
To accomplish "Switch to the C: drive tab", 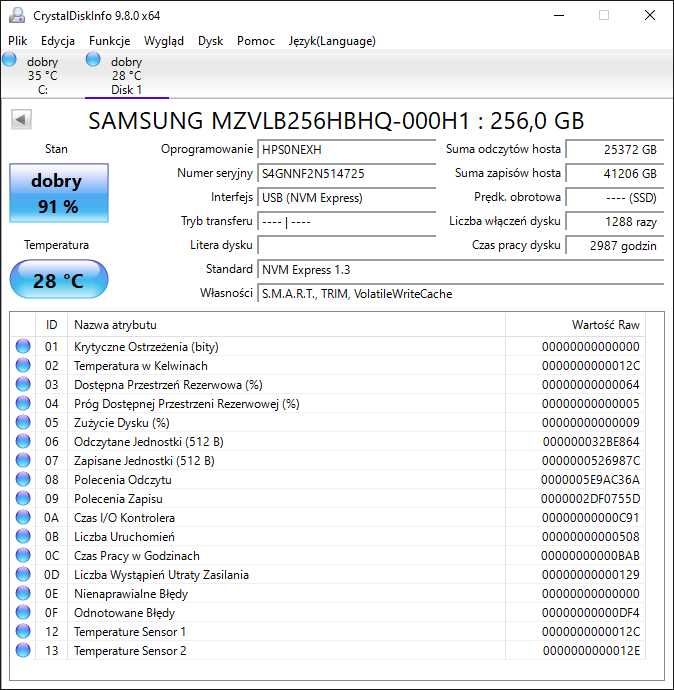I will (x=42, y=75).
